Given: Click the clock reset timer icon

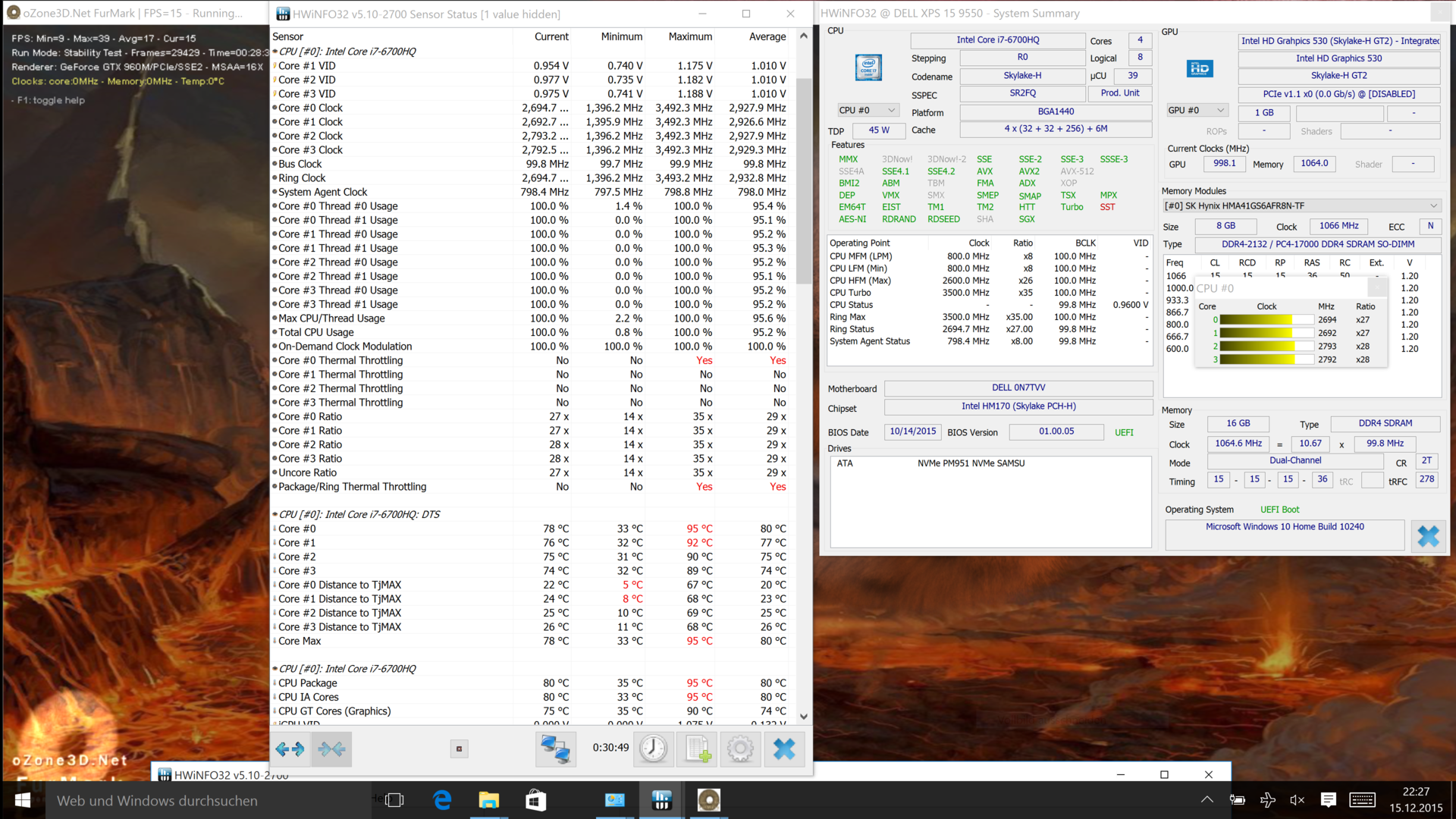Looking at the screenshot, I should pos(653,749).
